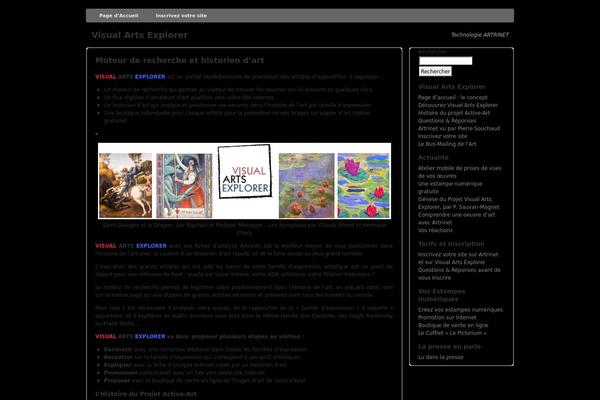Click the La presse en parle heading
The image size is (600, 400).
tap(449, 346)
